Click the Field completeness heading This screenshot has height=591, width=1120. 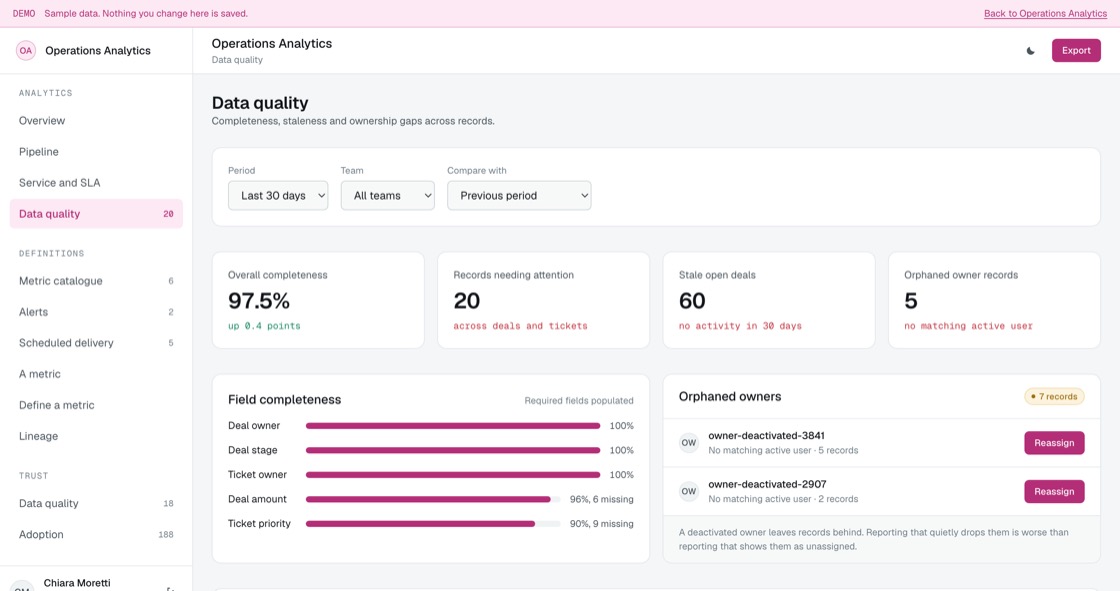point(284,400)
